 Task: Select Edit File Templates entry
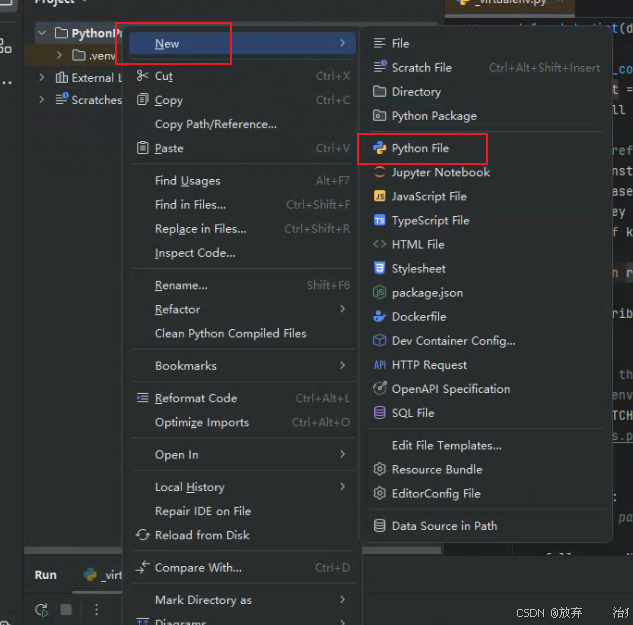point(486,445)
